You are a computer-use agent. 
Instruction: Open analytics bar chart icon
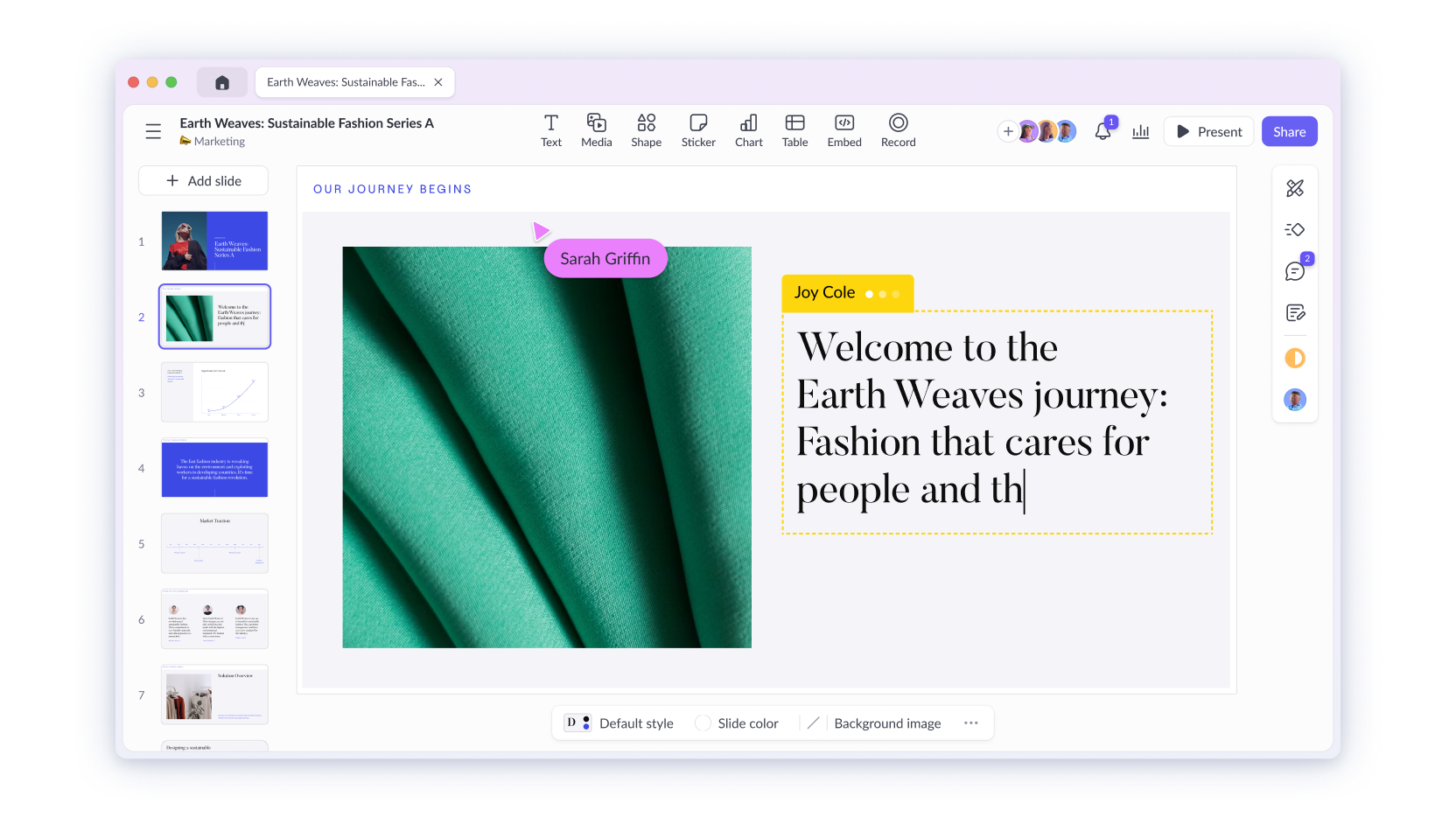pos(1141,131)
